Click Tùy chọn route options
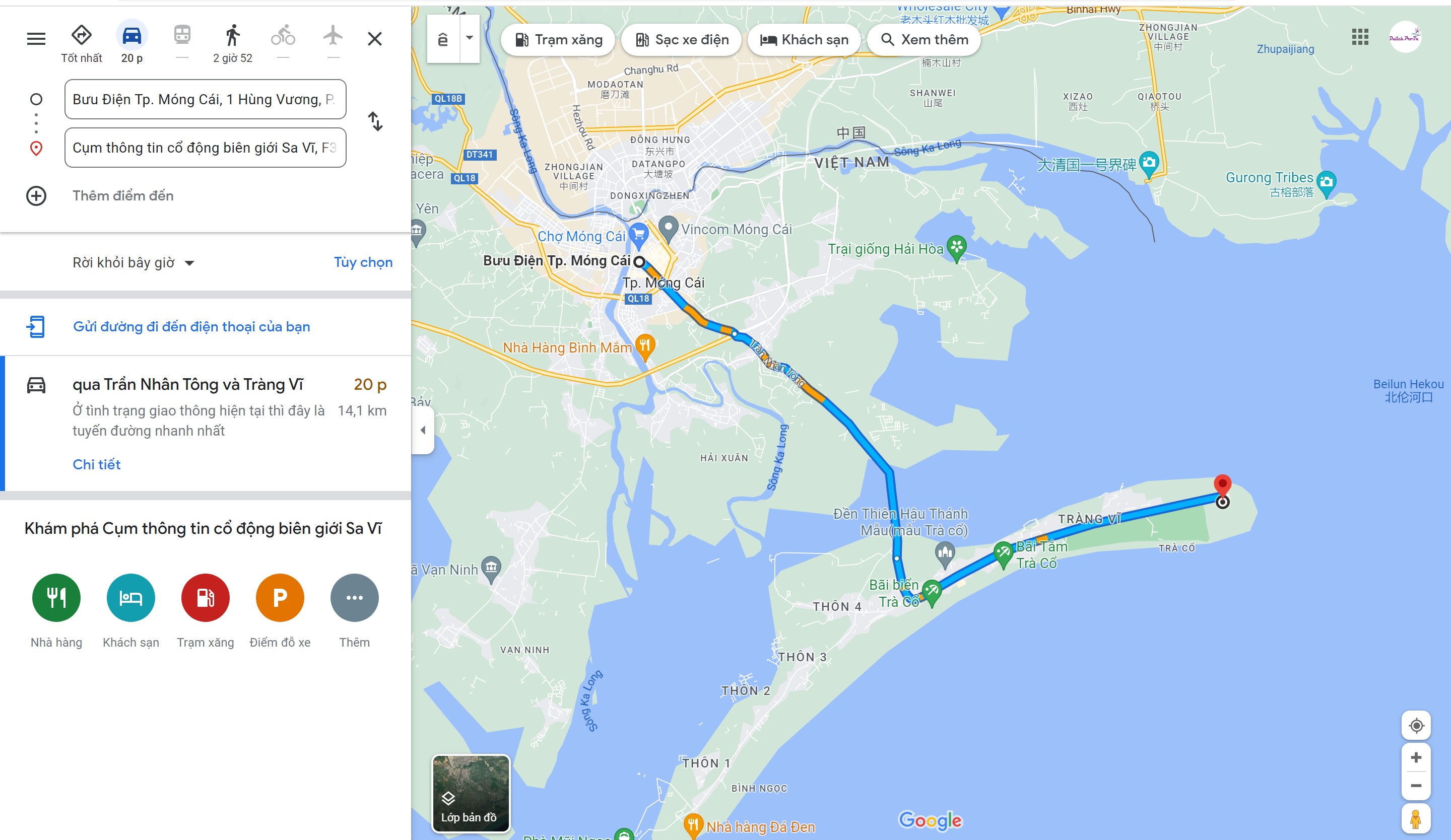Viewport: 1451px width, 840px height. coord(363,262)
